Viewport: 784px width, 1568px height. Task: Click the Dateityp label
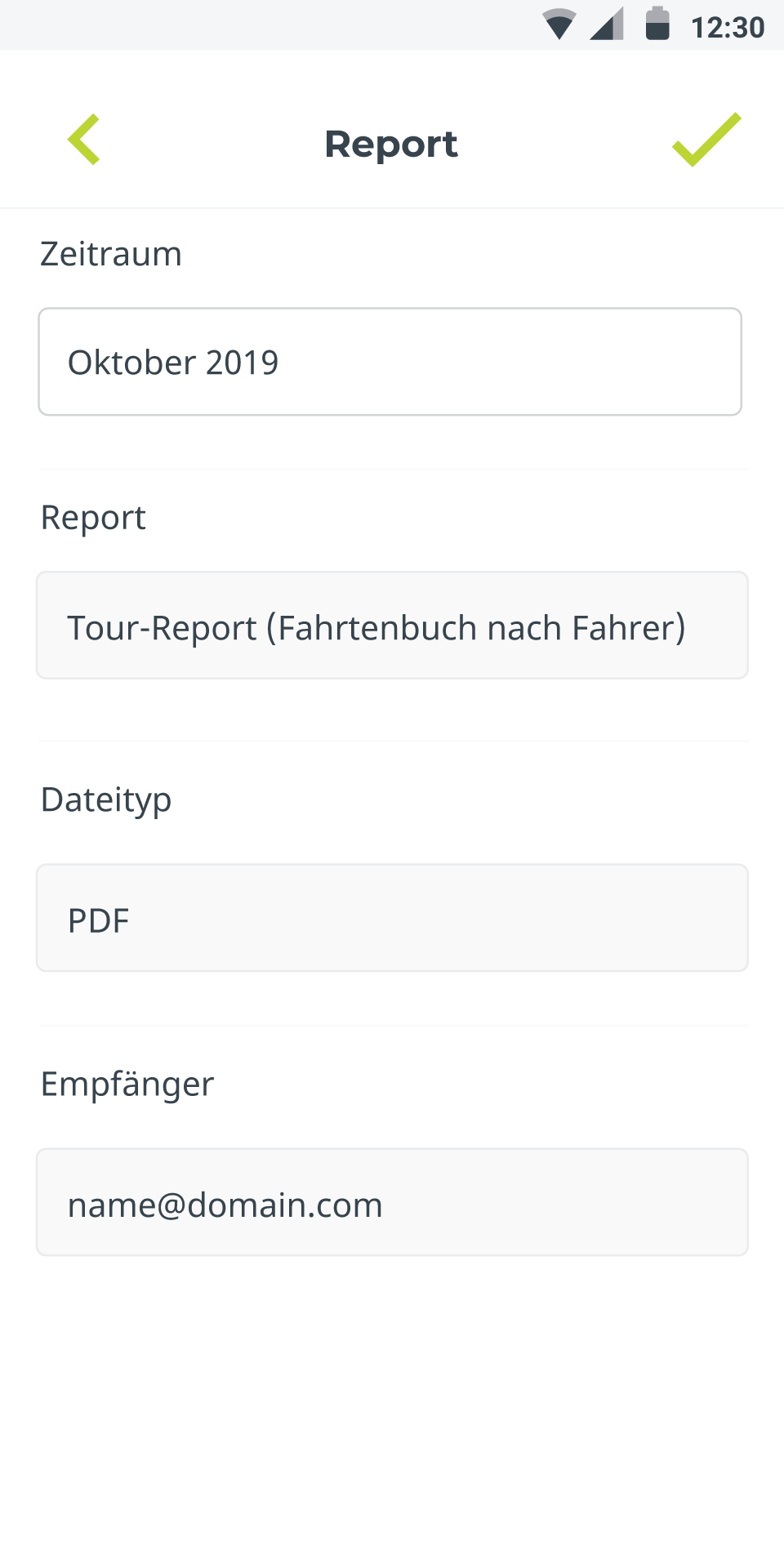pyautogui.click(x=106, y=800)
